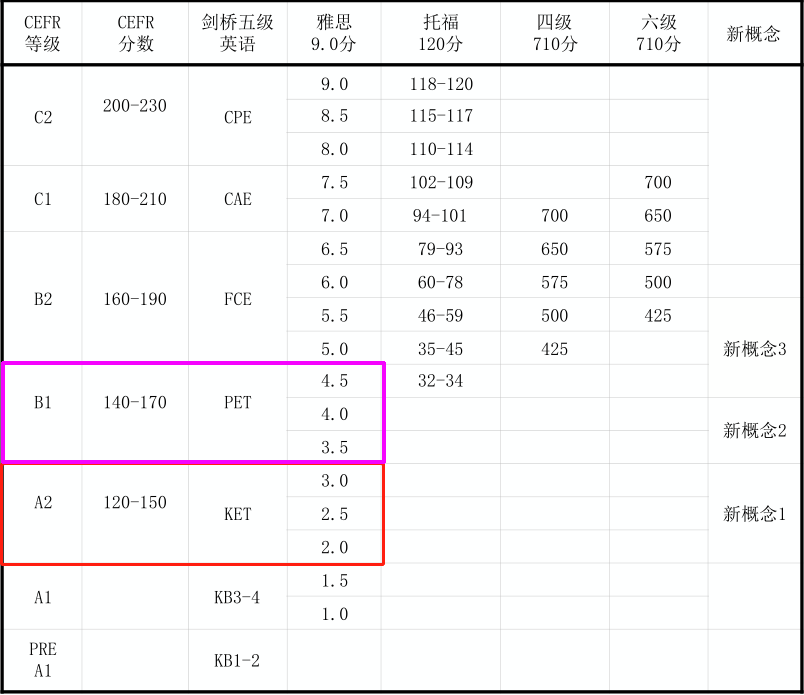Click the CEFR等级 column header

coord(42,30)
